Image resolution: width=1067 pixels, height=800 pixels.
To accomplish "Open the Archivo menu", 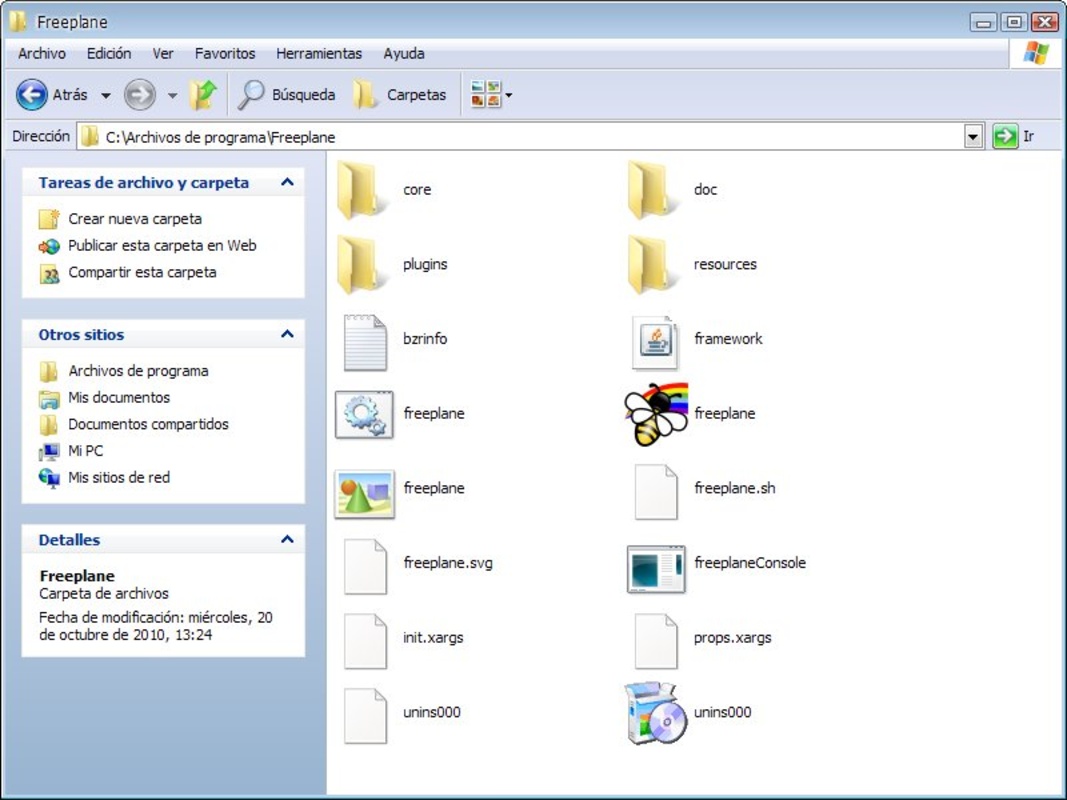I will tap(42, 53).
